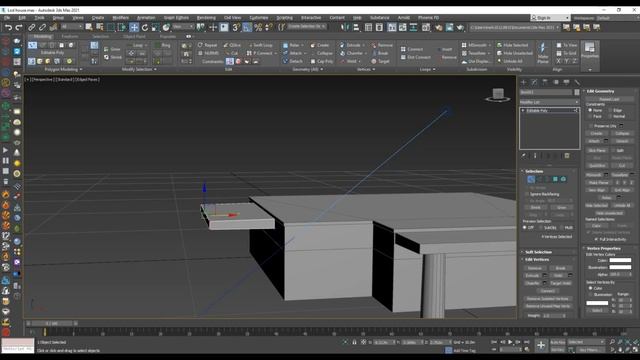Image resolution: width=640 pixels, height=360 pixels.
Task: Click the Collapse button in Edit Geometry
Action: 622,133
